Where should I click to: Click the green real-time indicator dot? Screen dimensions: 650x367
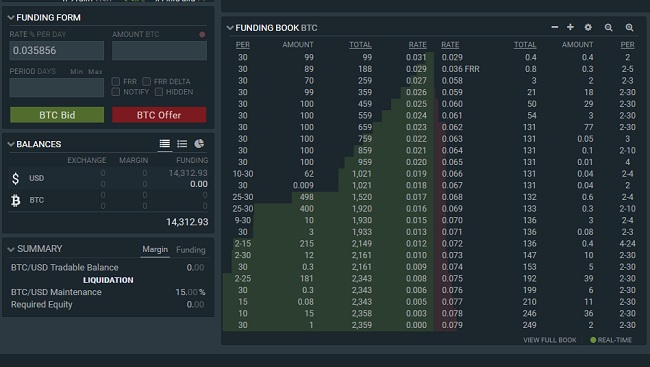(593, 340)
